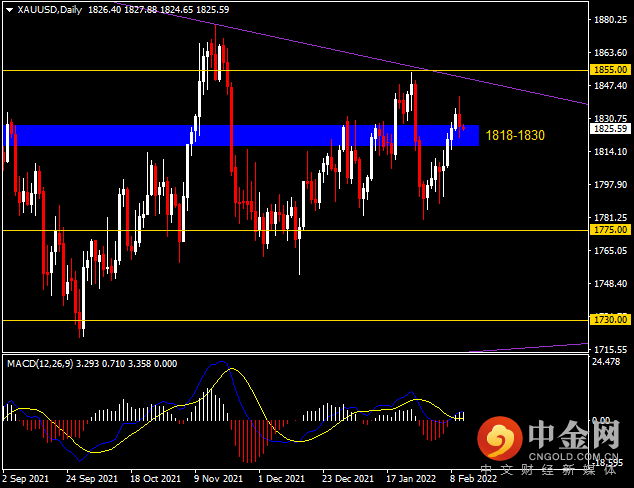Click the 18 Oct 2021 date label
The width and height of the screenshot is (634, 488).
[x=155, y=479]
